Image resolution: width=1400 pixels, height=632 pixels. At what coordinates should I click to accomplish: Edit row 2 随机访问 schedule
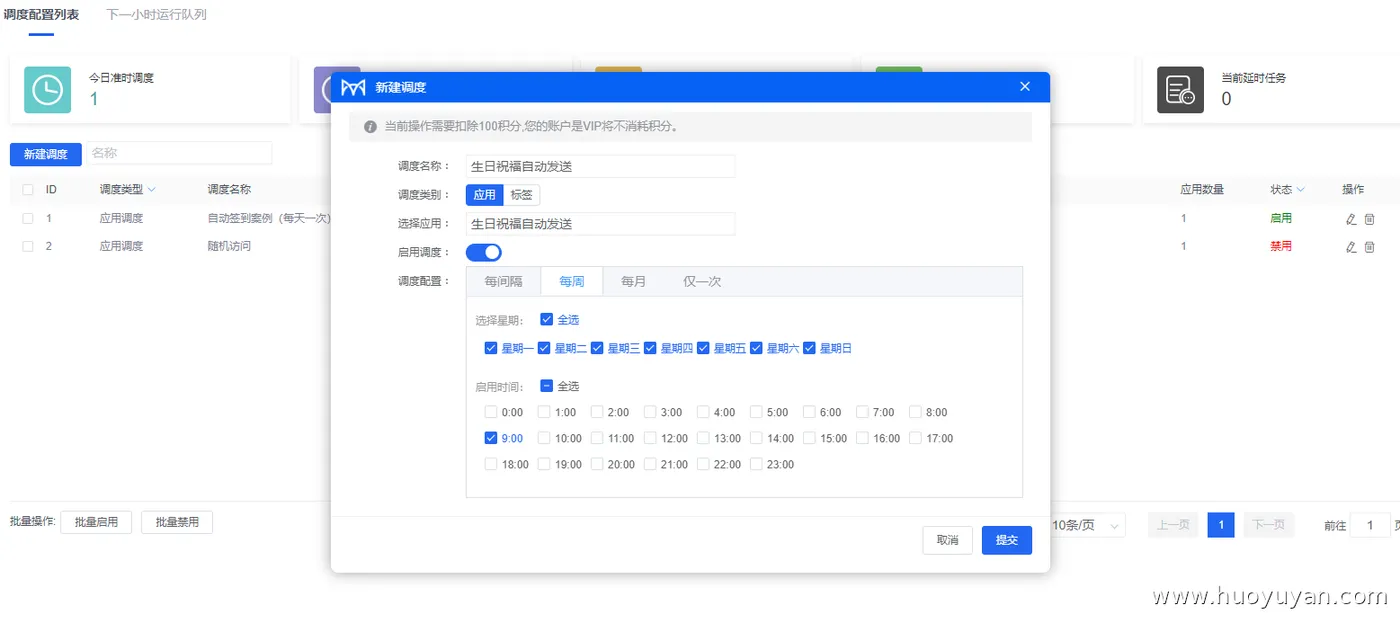[x=1351, y=247]
